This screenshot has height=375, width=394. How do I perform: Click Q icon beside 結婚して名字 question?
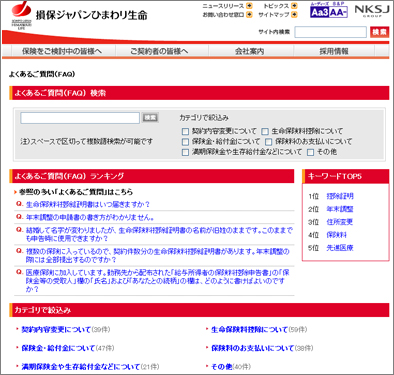[20, 230]
